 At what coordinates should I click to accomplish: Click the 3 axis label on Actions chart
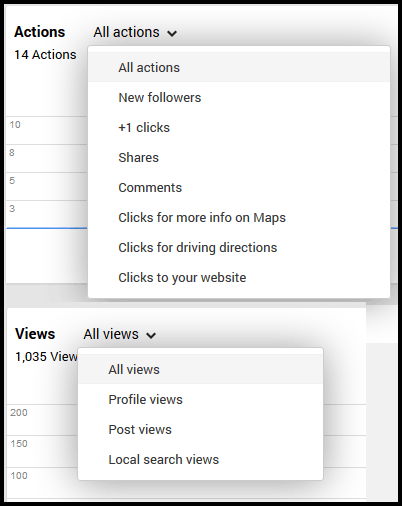point(12,209)
